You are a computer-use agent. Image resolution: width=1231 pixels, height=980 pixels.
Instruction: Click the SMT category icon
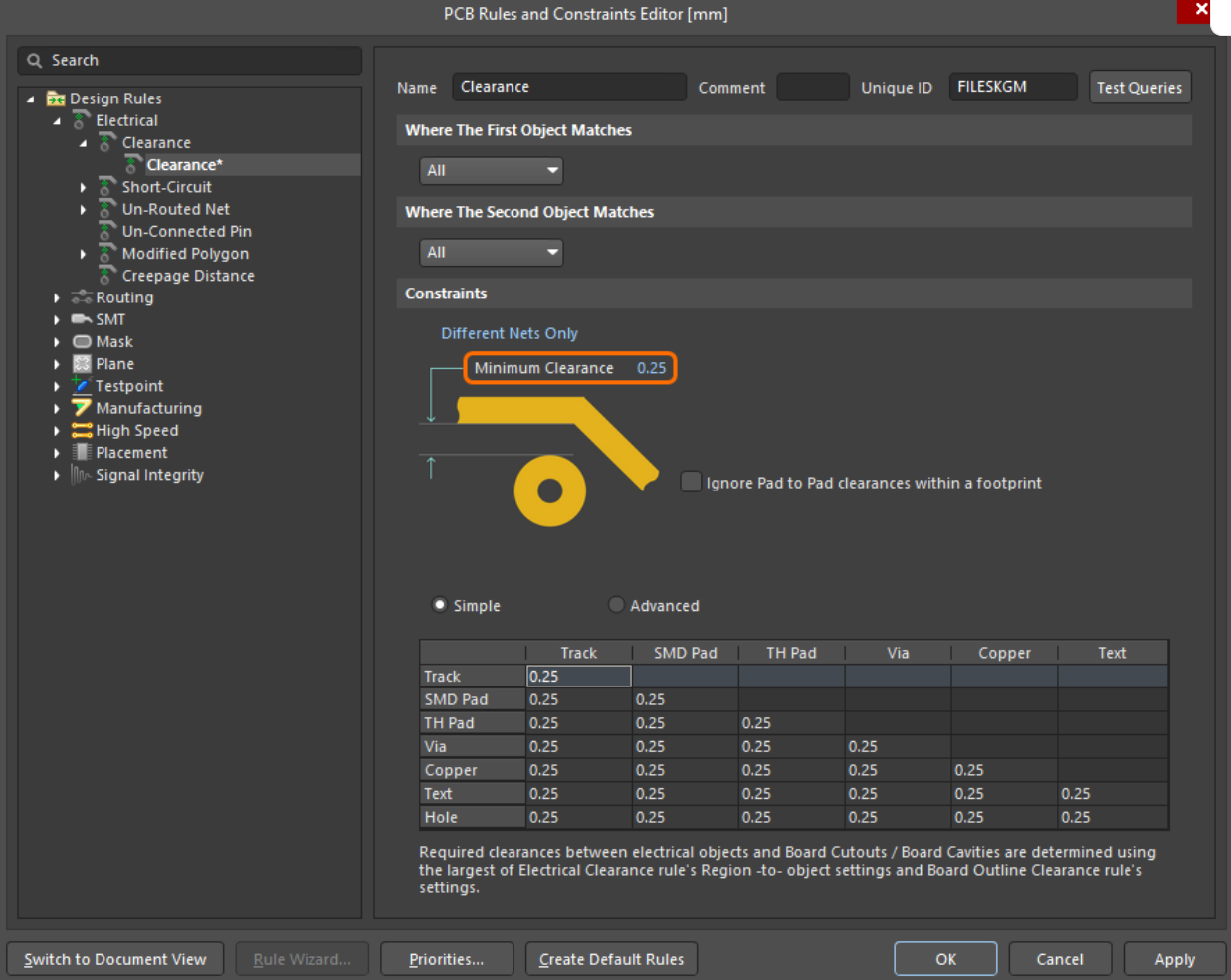pyautogui.click(x=82, y=319)
